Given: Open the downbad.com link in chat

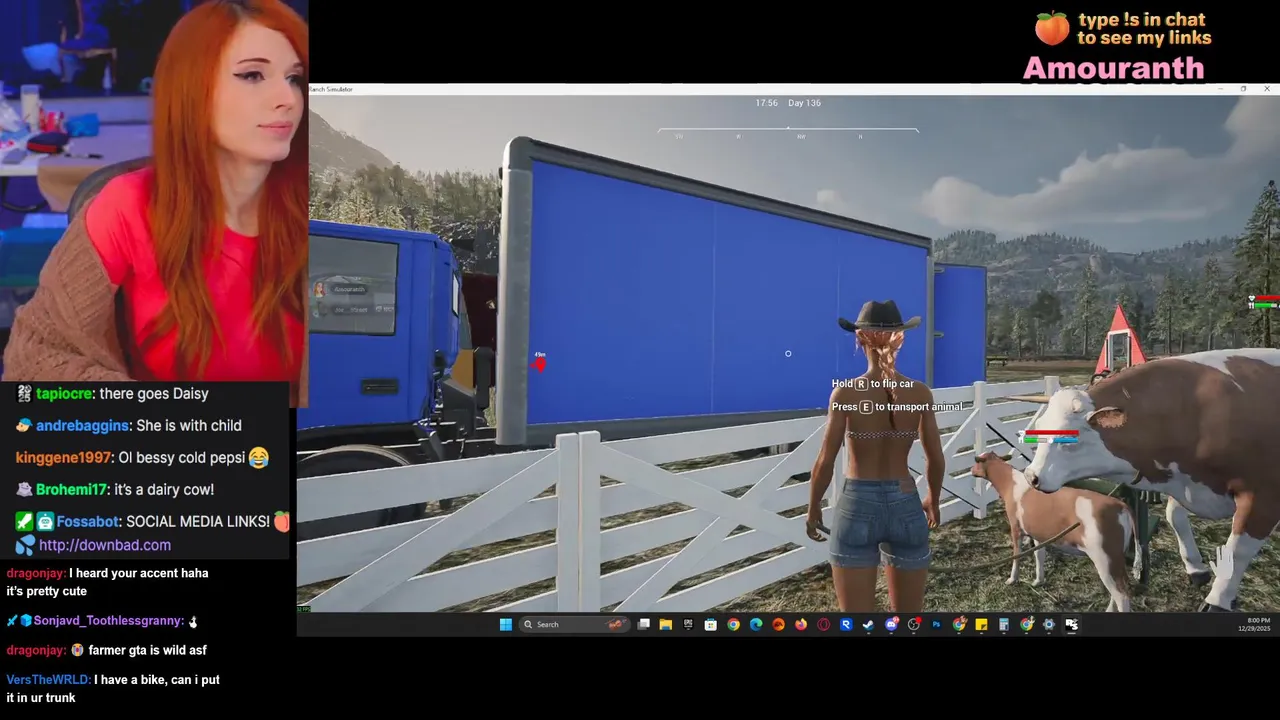Looking at the screenshot, I should pos(105,545).
